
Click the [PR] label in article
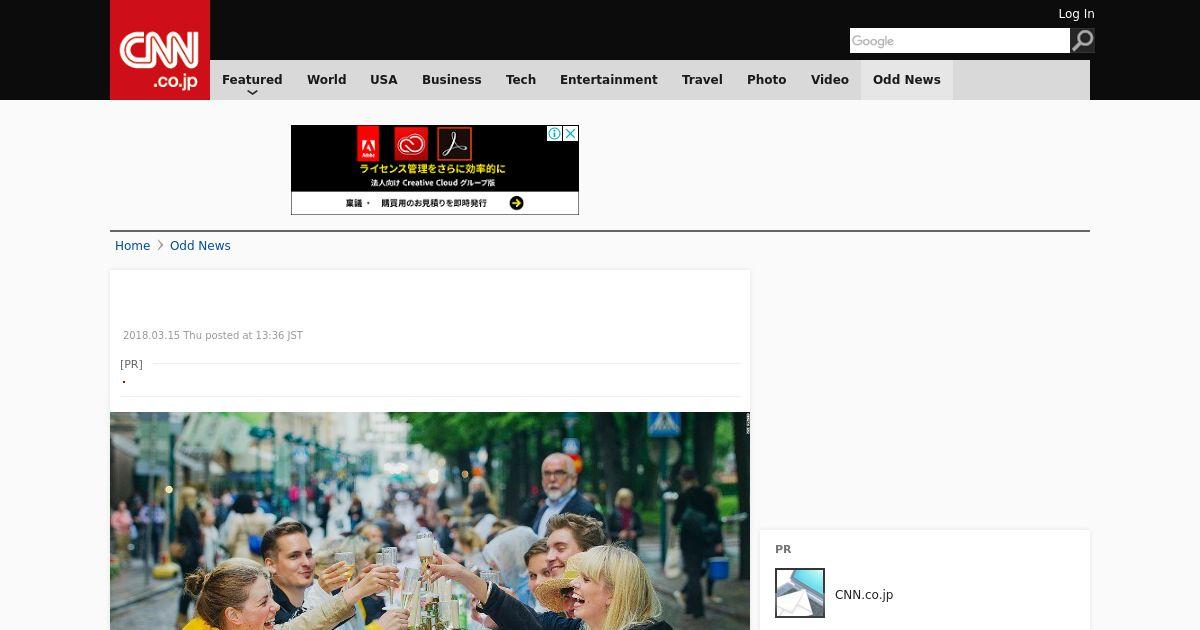pos(131,364)
